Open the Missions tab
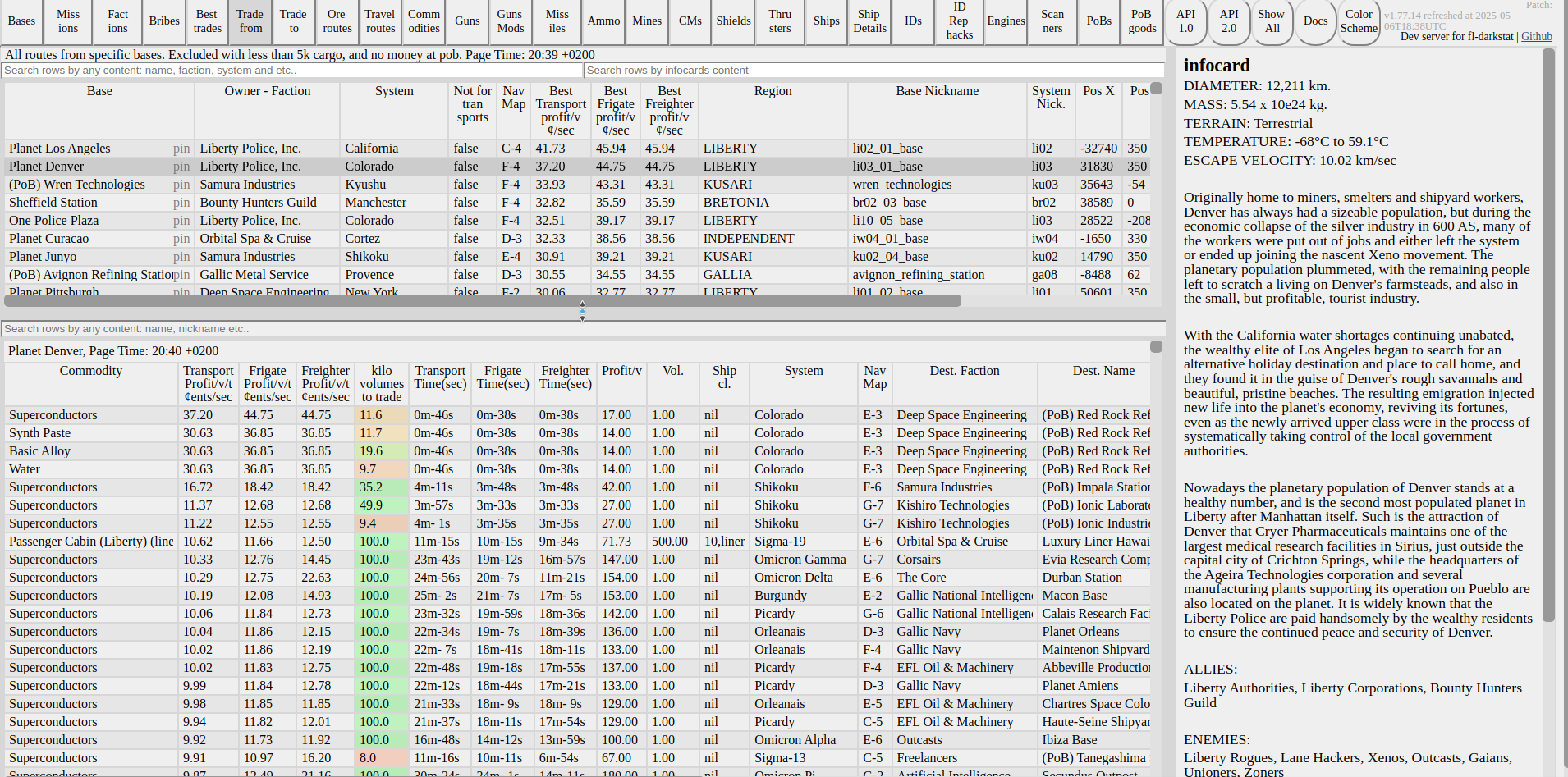 pos(68,22)
